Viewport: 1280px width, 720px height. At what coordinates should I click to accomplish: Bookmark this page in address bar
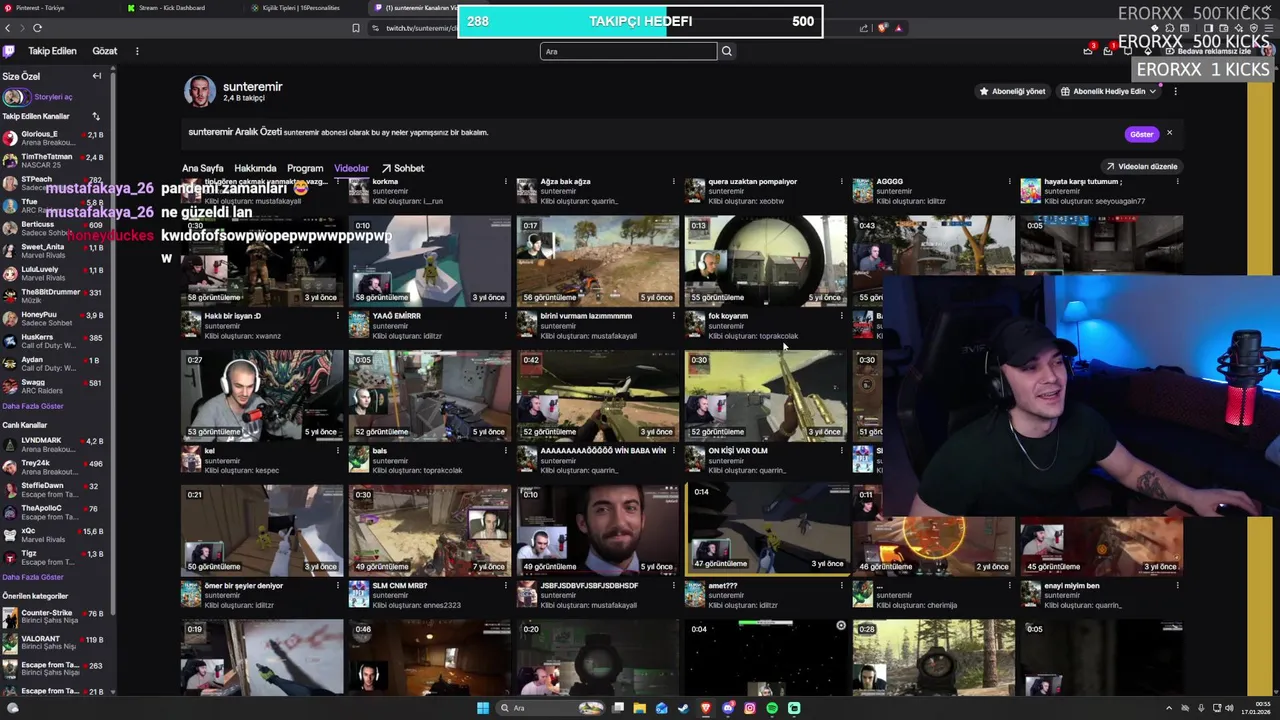click(x=356, y=28)
